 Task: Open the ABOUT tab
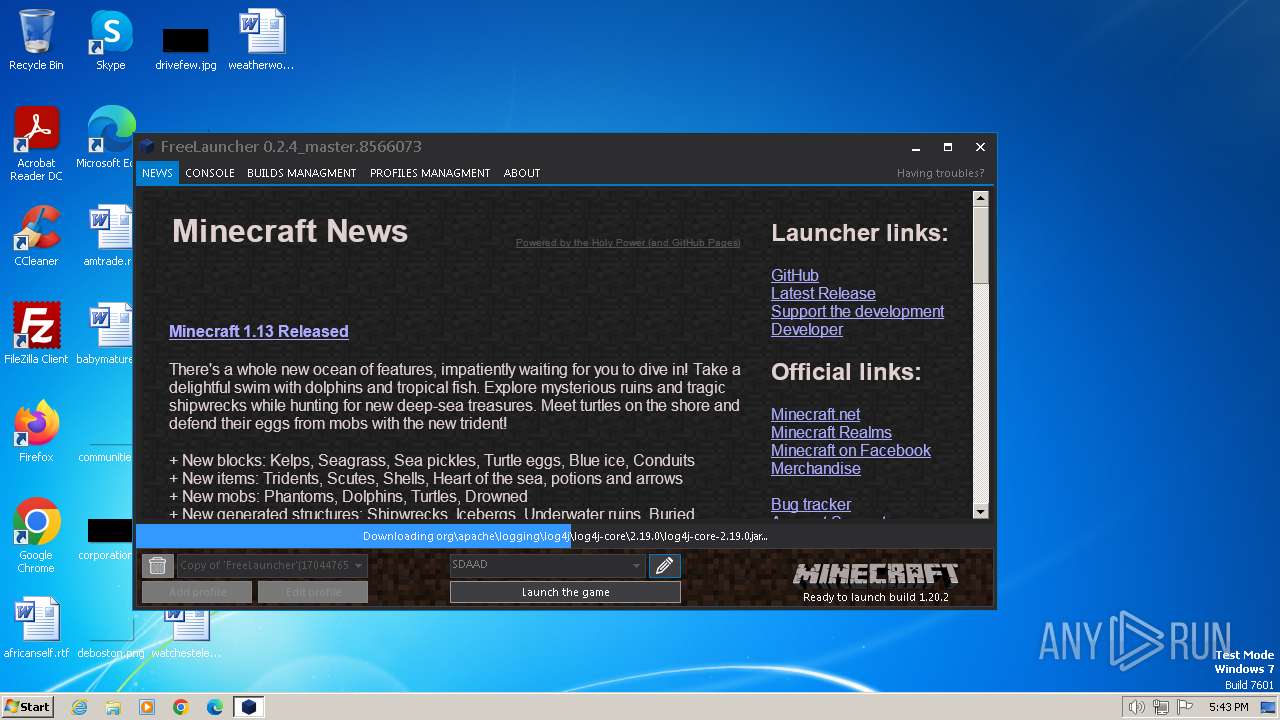[x=522, y=173]
